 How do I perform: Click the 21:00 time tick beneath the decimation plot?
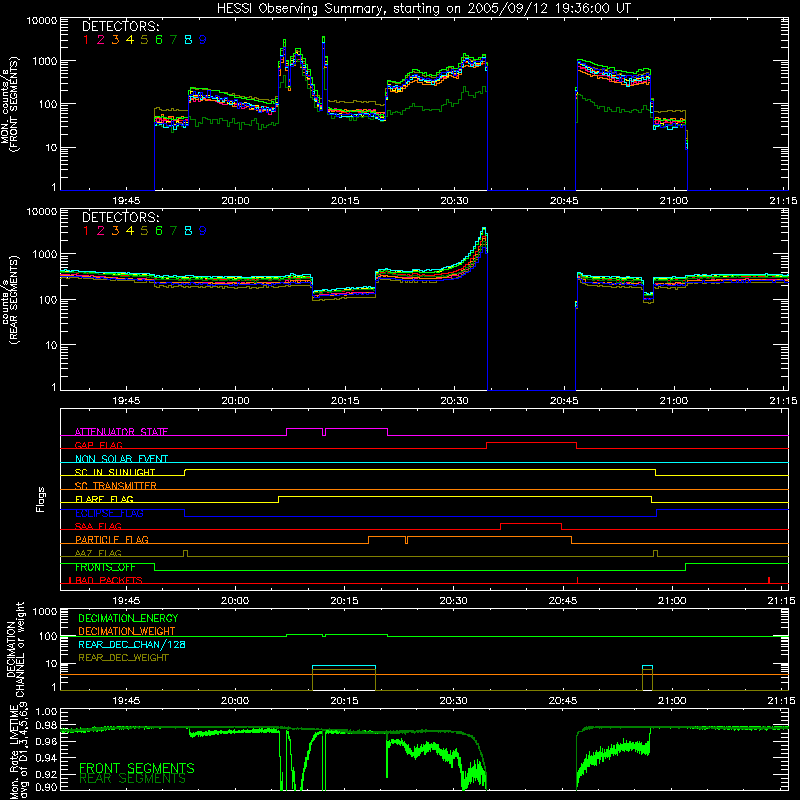672,701
